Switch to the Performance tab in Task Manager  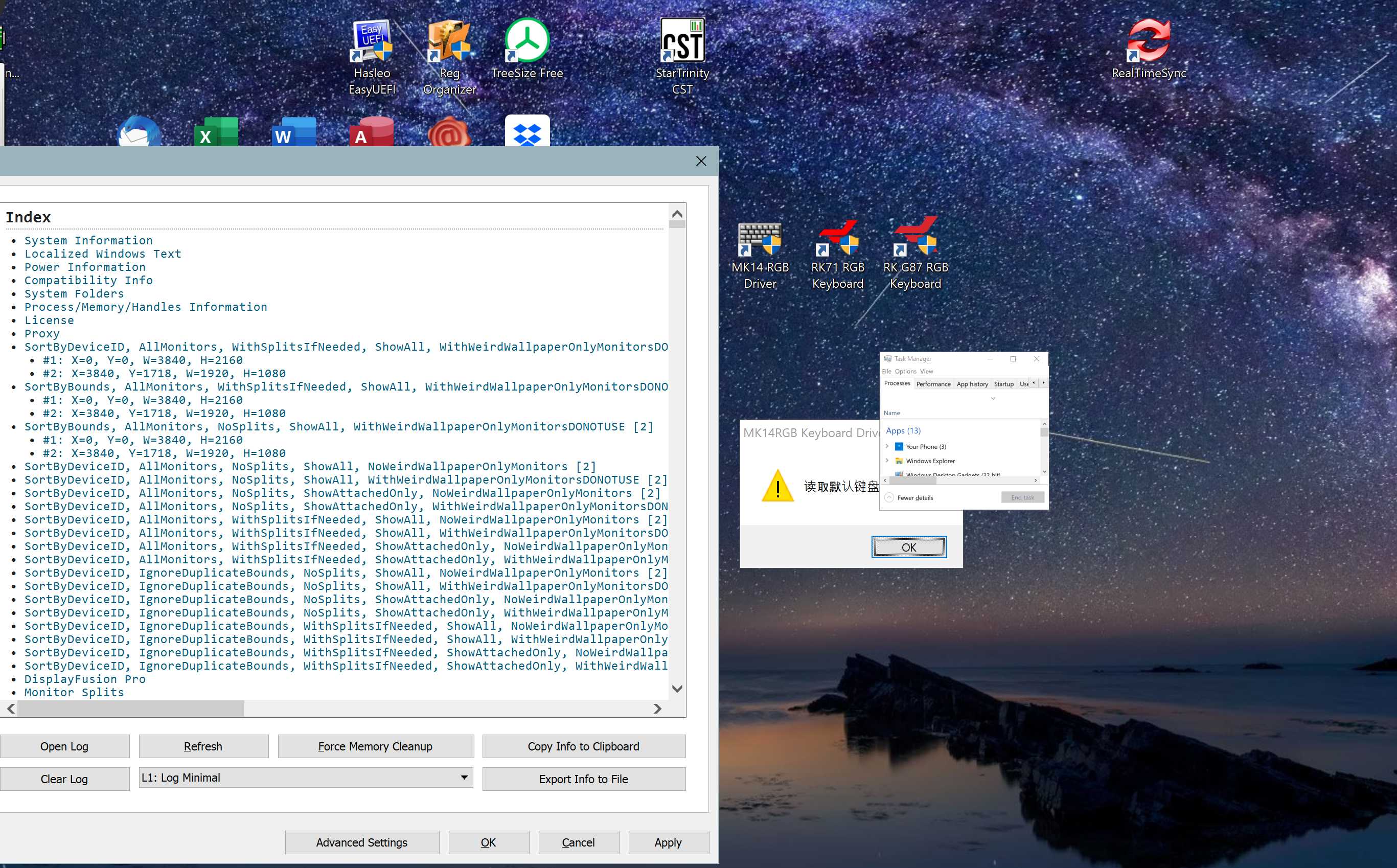click(x=933, y=384)
